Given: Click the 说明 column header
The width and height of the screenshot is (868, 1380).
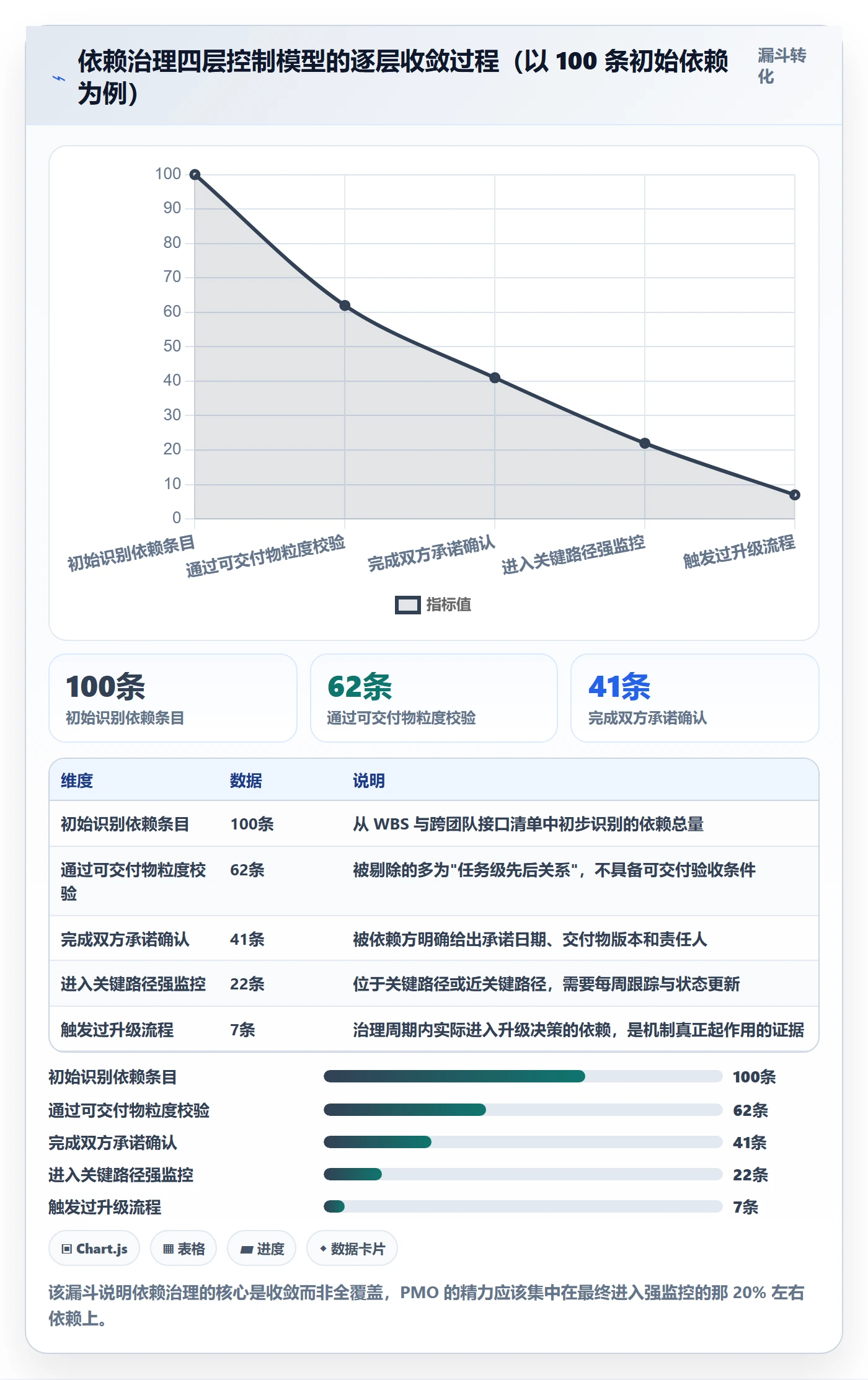Looking at the screenshot, I should tap(369, 781).
